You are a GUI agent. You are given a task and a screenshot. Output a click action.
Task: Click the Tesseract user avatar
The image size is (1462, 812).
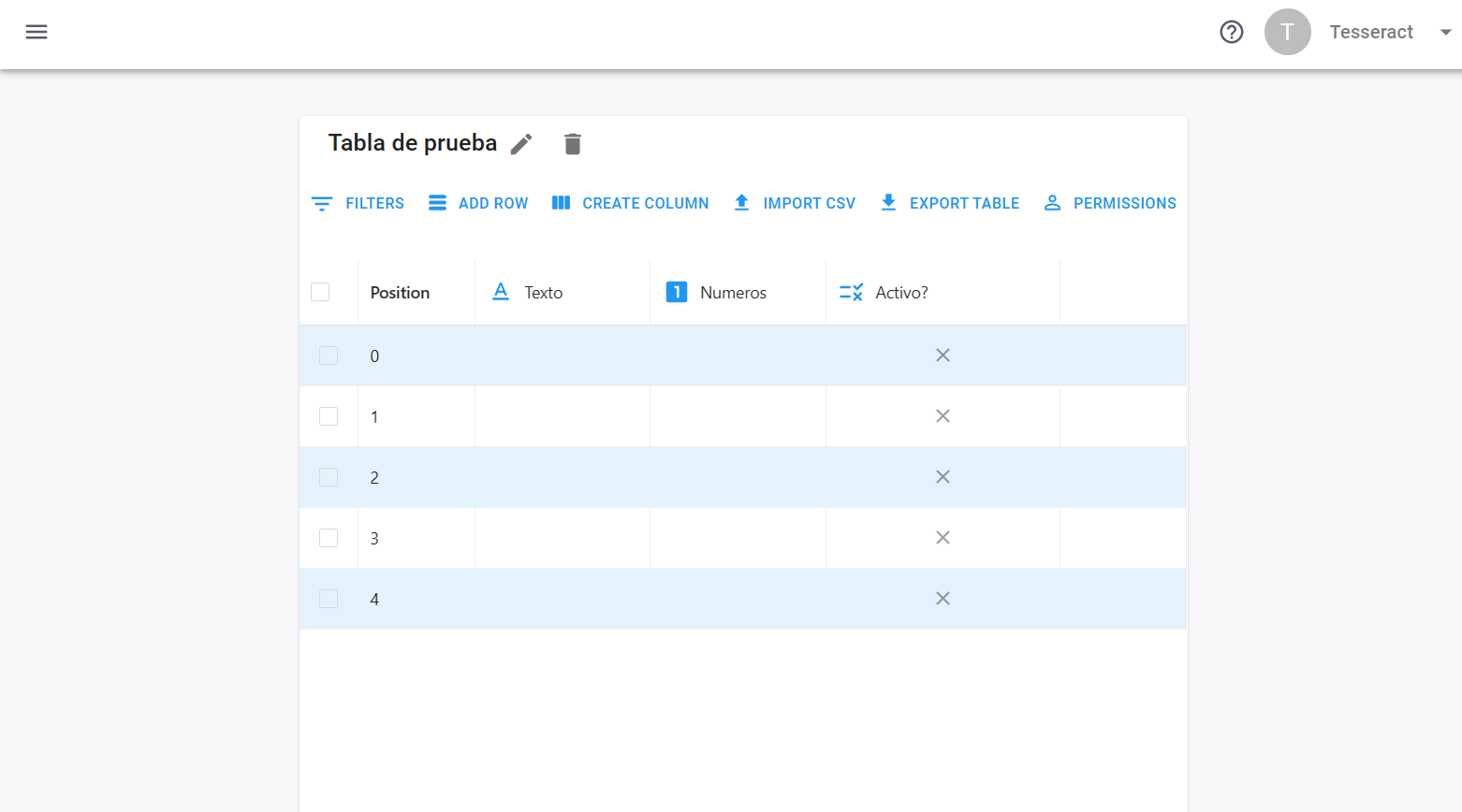click(x=1288, y=32)
